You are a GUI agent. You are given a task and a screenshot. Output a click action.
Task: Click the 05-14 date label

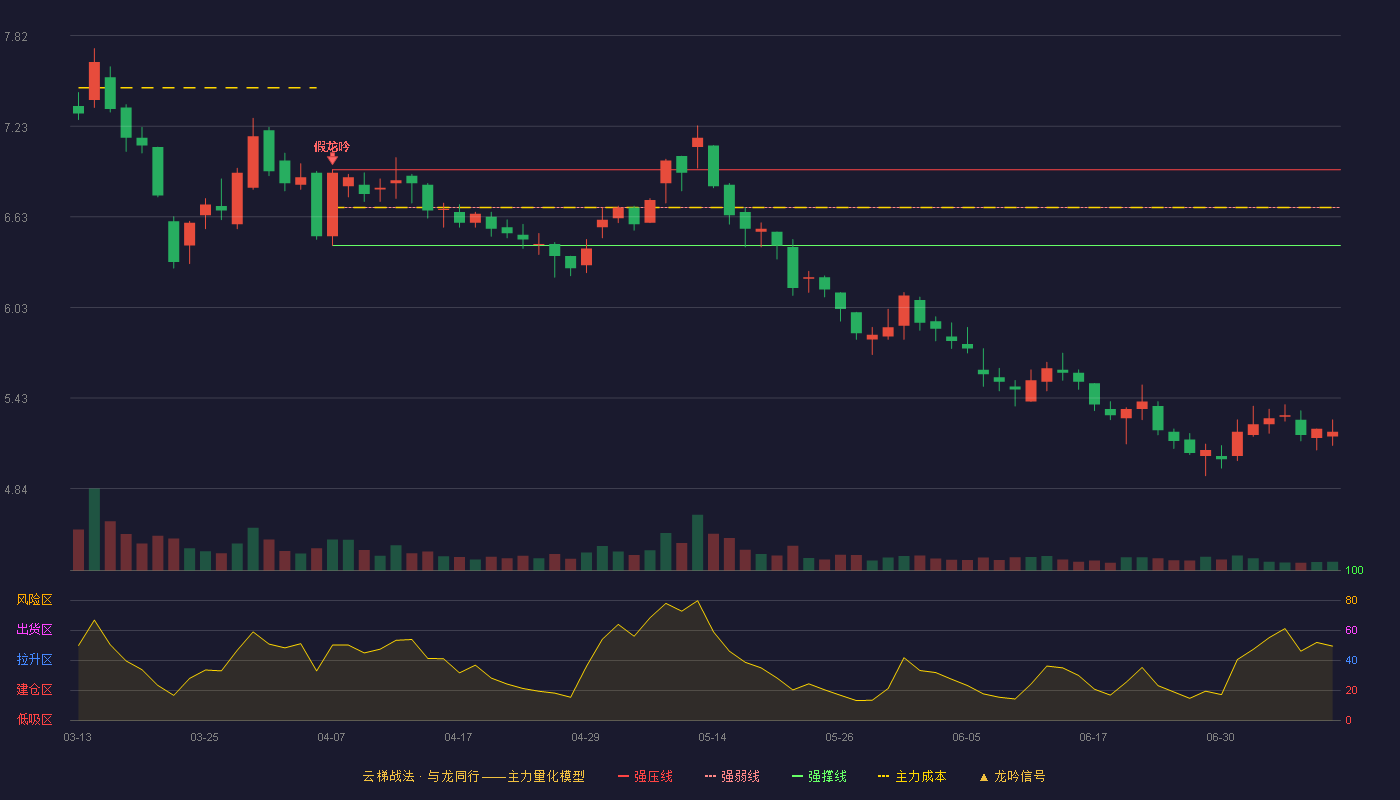[712, 737]
